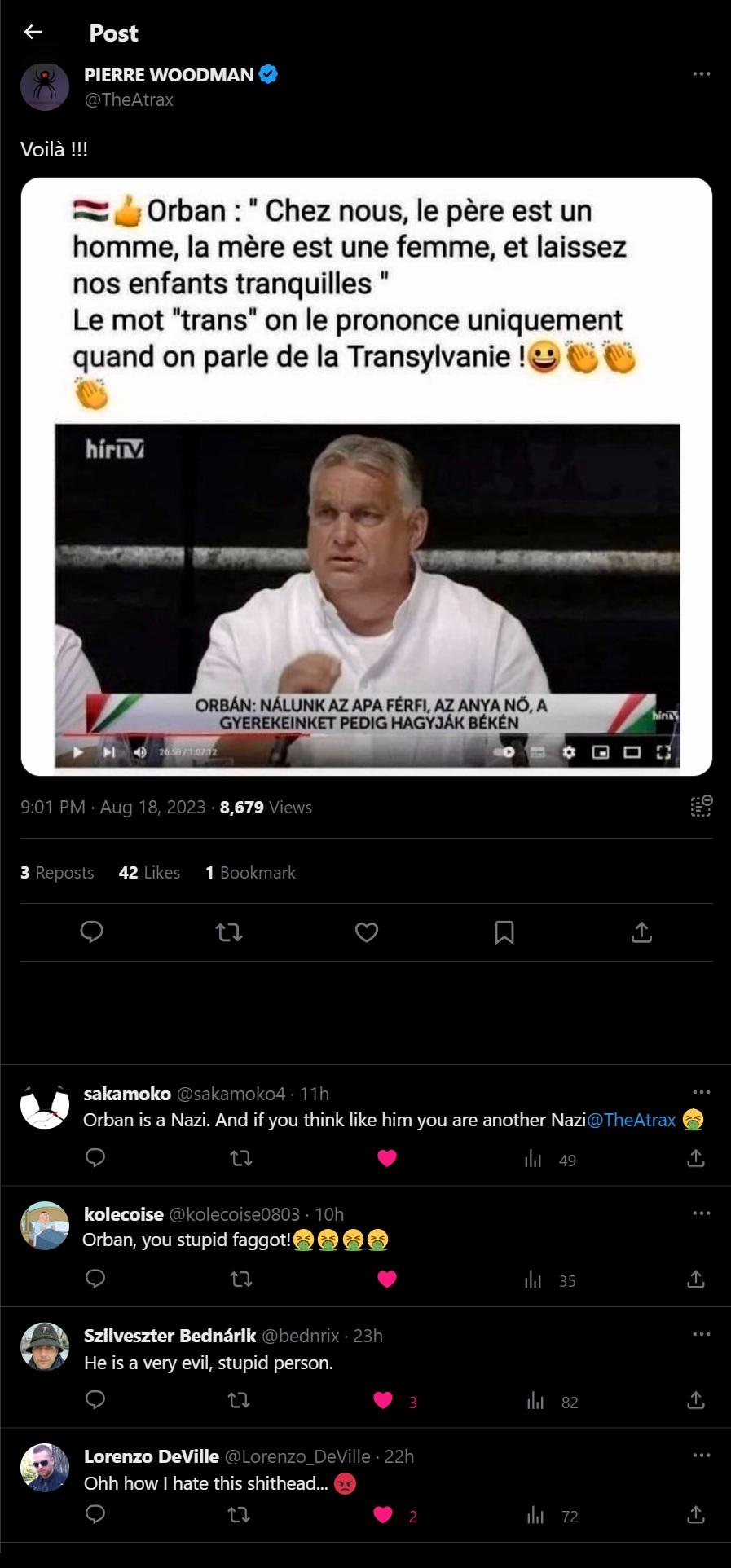Open Lorenzo DeVille's profile avatar

click(45, 1468)
